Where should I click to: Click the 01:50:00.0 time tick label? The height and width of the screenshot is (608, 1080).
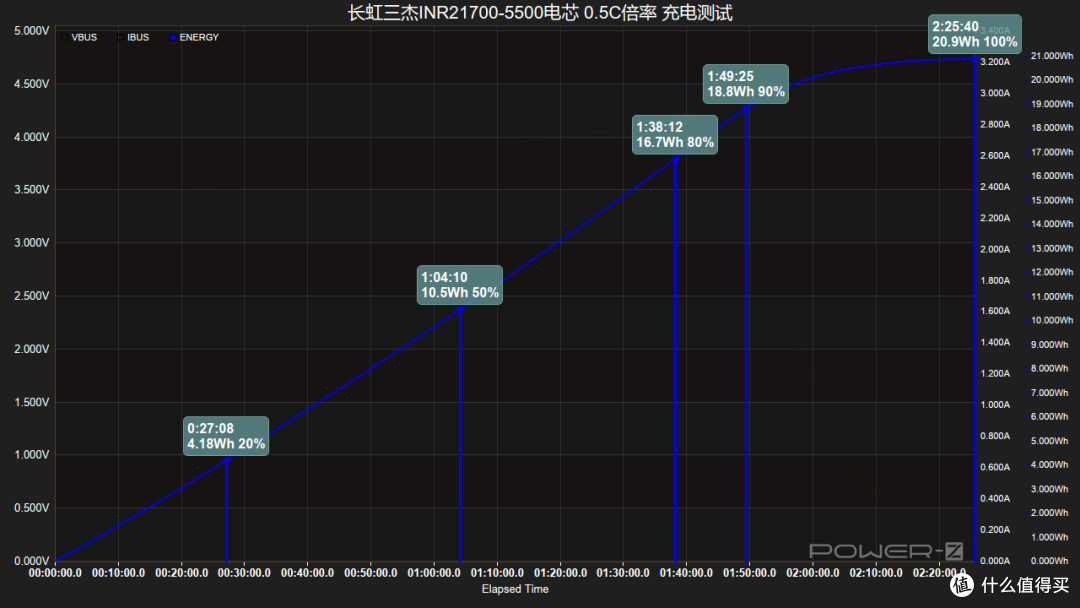click(749, 573)
